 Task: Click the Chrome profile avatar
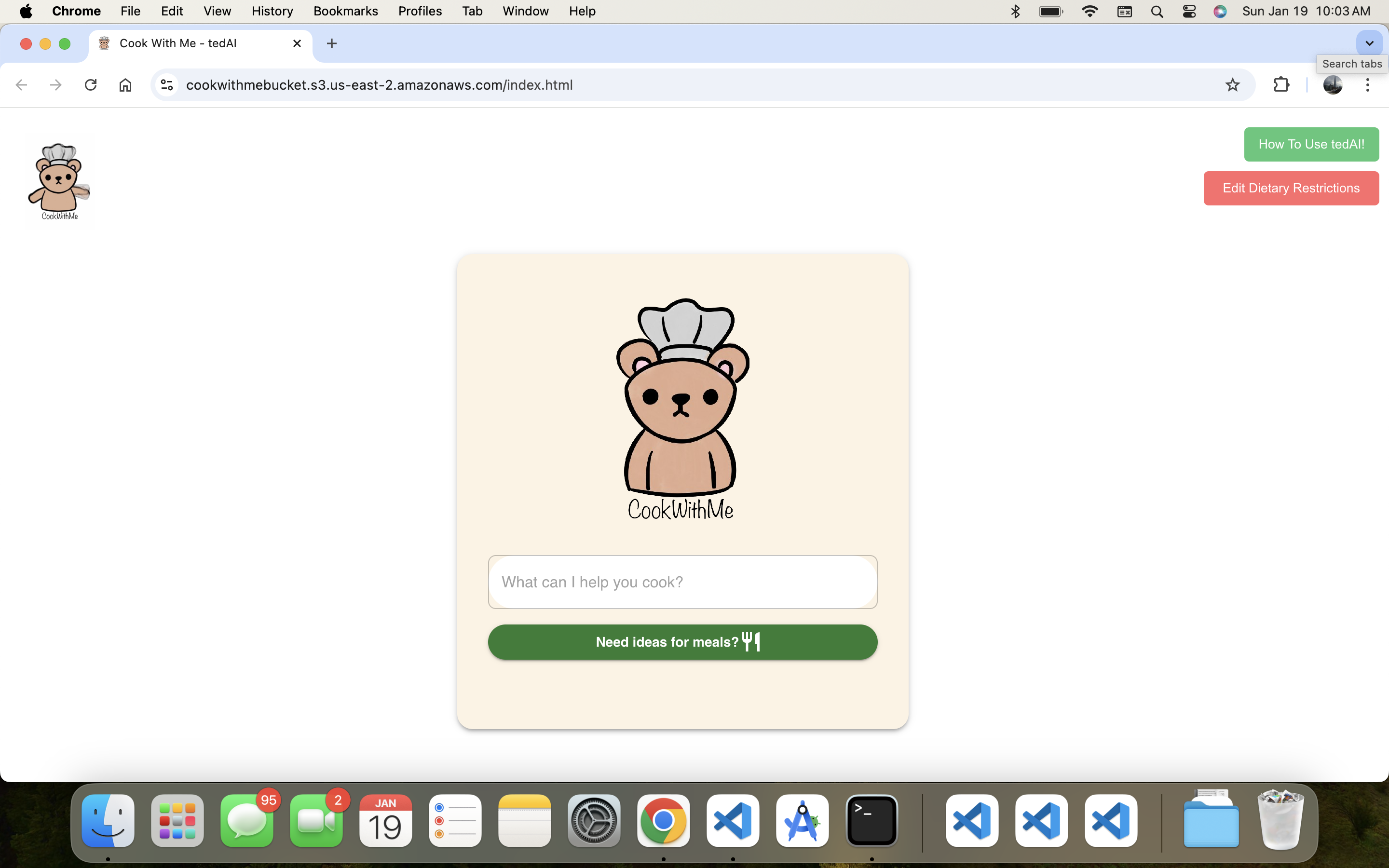click(1332, 84)
